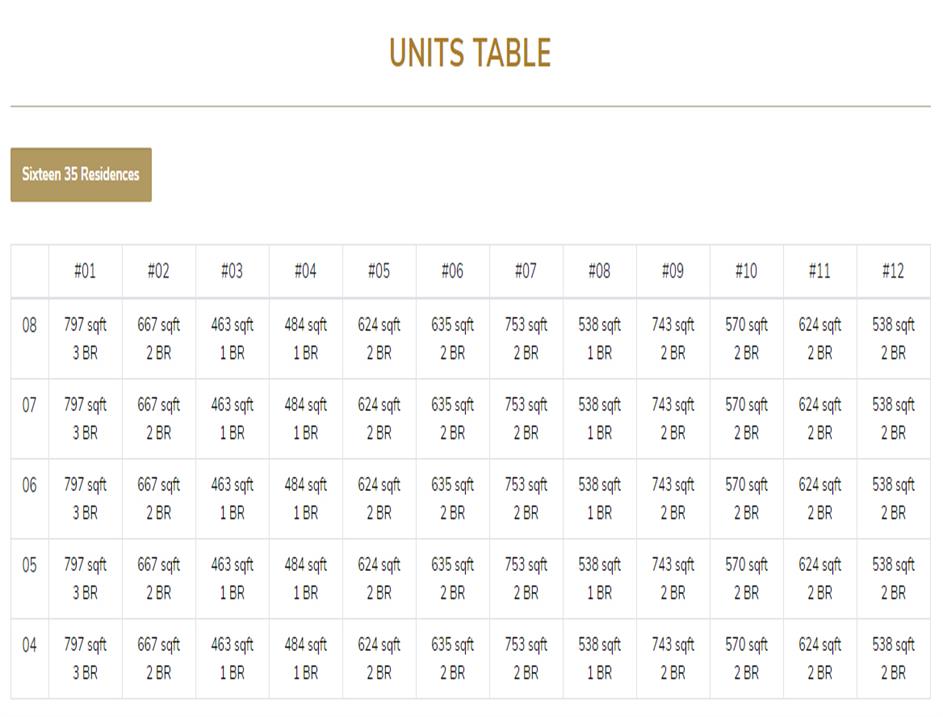This screenshot has height=717, width=943.
Task: Select the floor 08 row label
Action: (x=30, y=325)
